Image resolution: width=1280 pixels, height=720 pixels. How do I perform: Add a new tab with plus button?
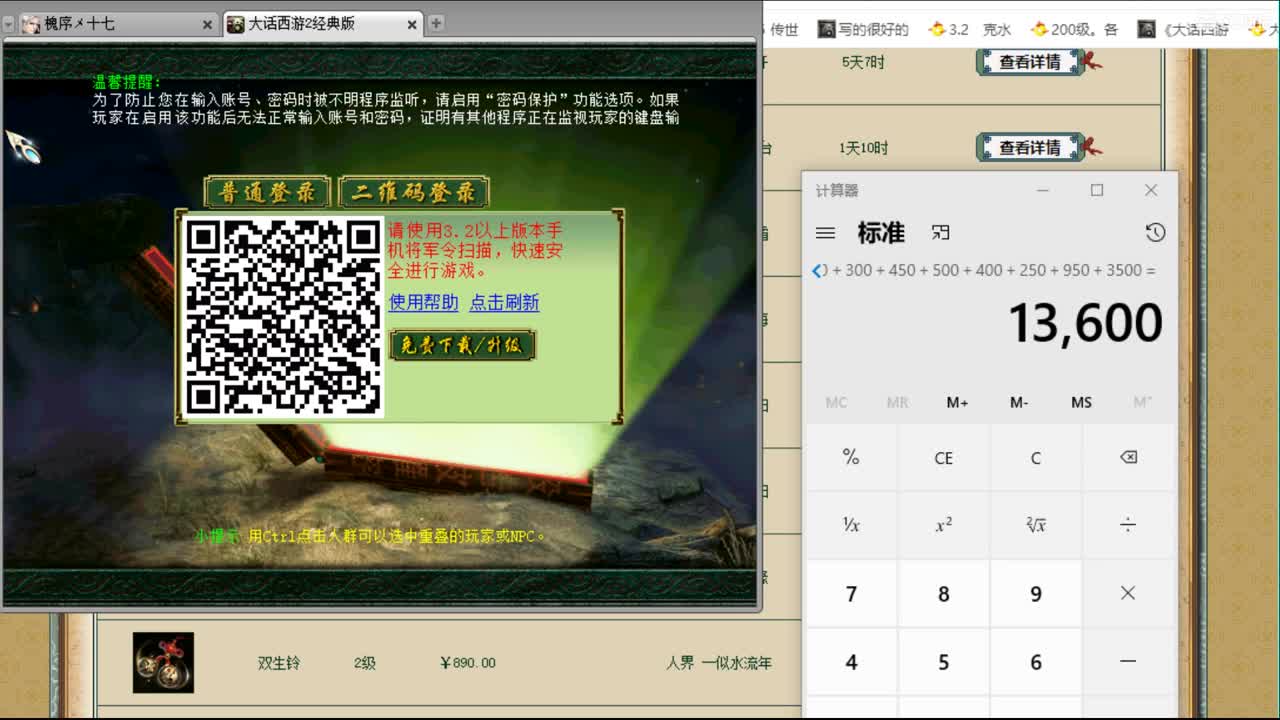[436, 24]
